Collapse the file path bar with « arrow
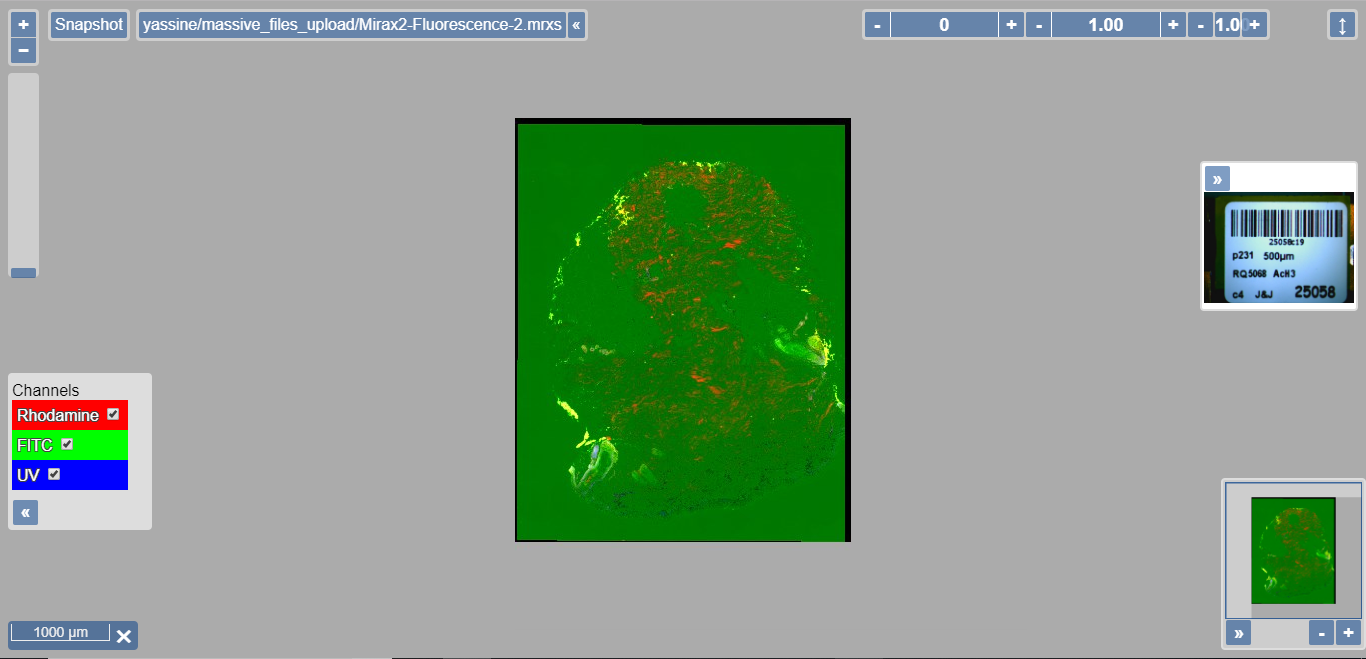This screenshot has height=659, width=1366. (576, 25)
